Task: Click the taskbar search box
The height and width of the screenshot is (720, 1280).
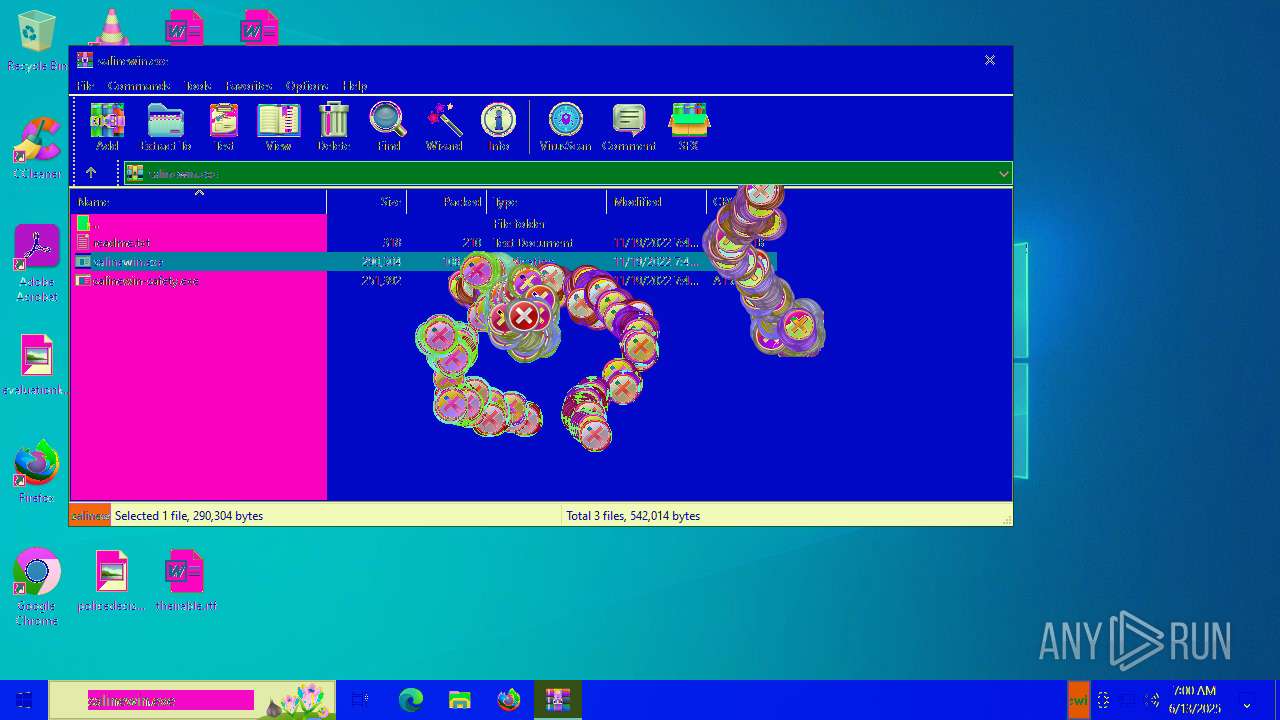Action: click(x=192, y=700)
